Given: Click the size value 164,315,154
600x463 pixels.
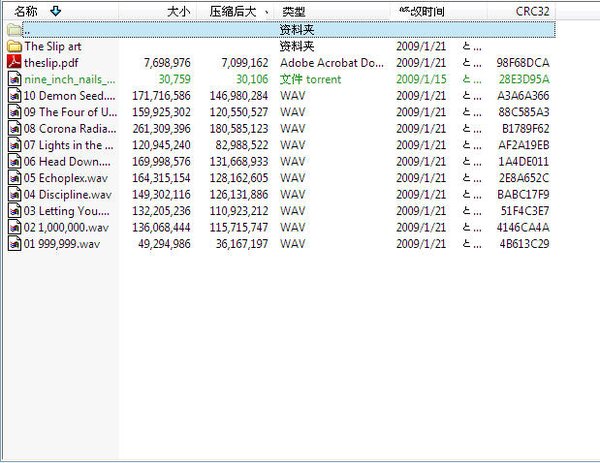Looking at the screenshot, I should click(161, 178).
